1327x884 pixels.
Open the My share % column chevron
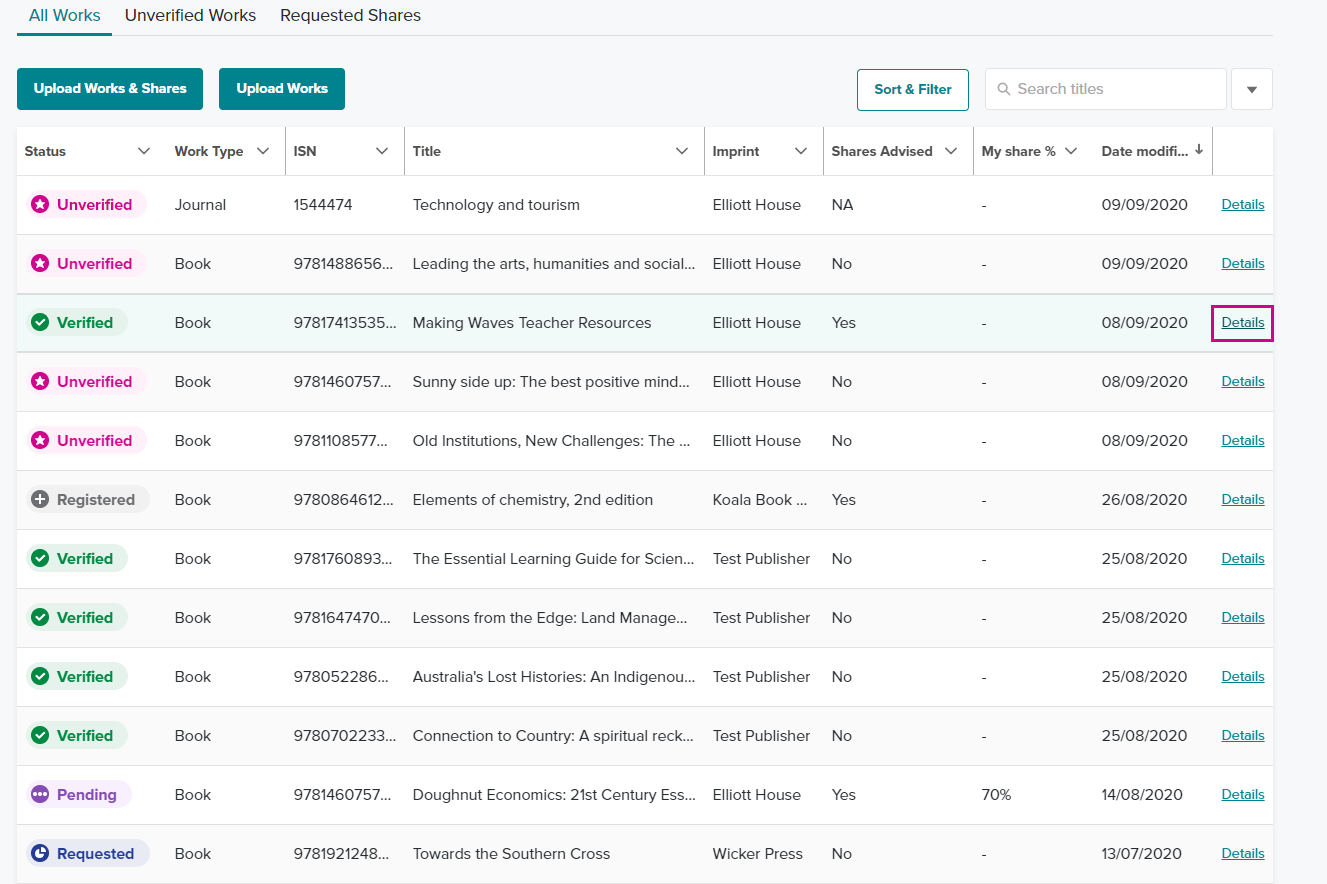pos(1071,151)
